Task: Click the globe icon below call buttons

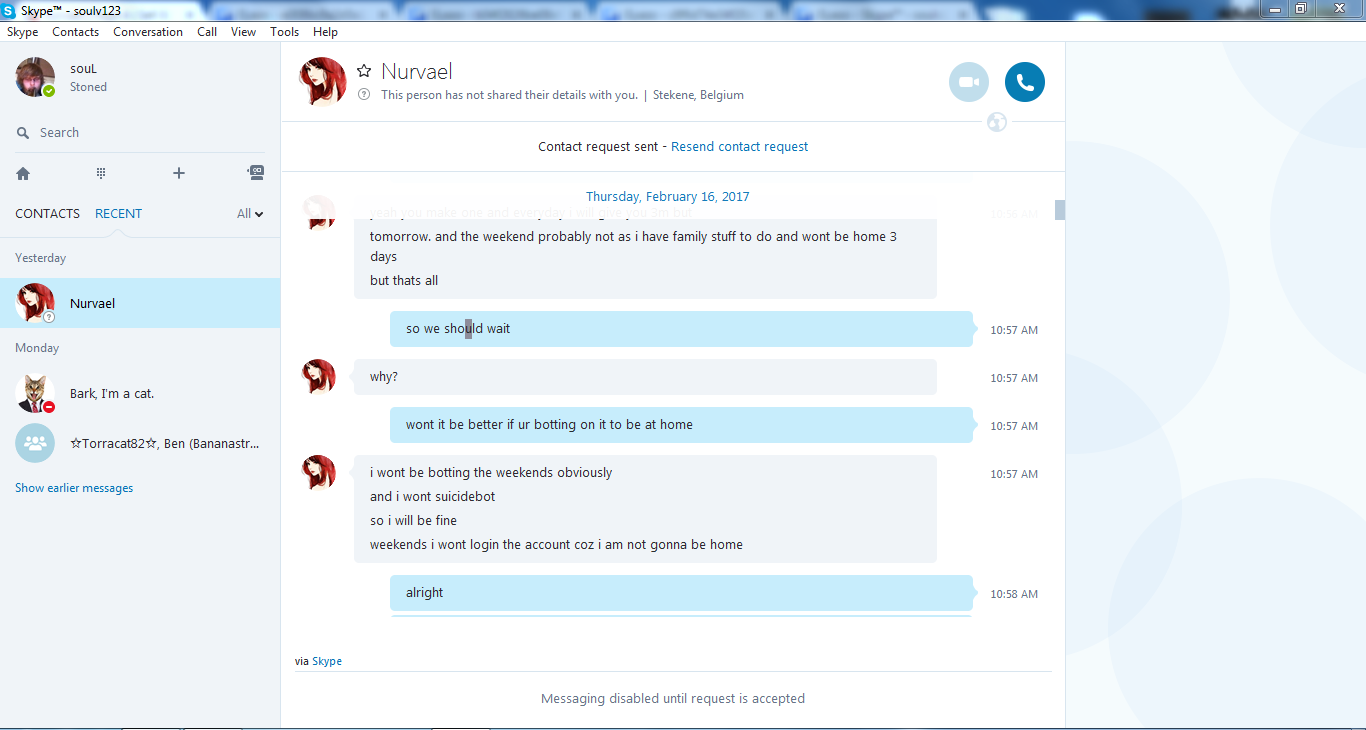Action: [996, 122]
